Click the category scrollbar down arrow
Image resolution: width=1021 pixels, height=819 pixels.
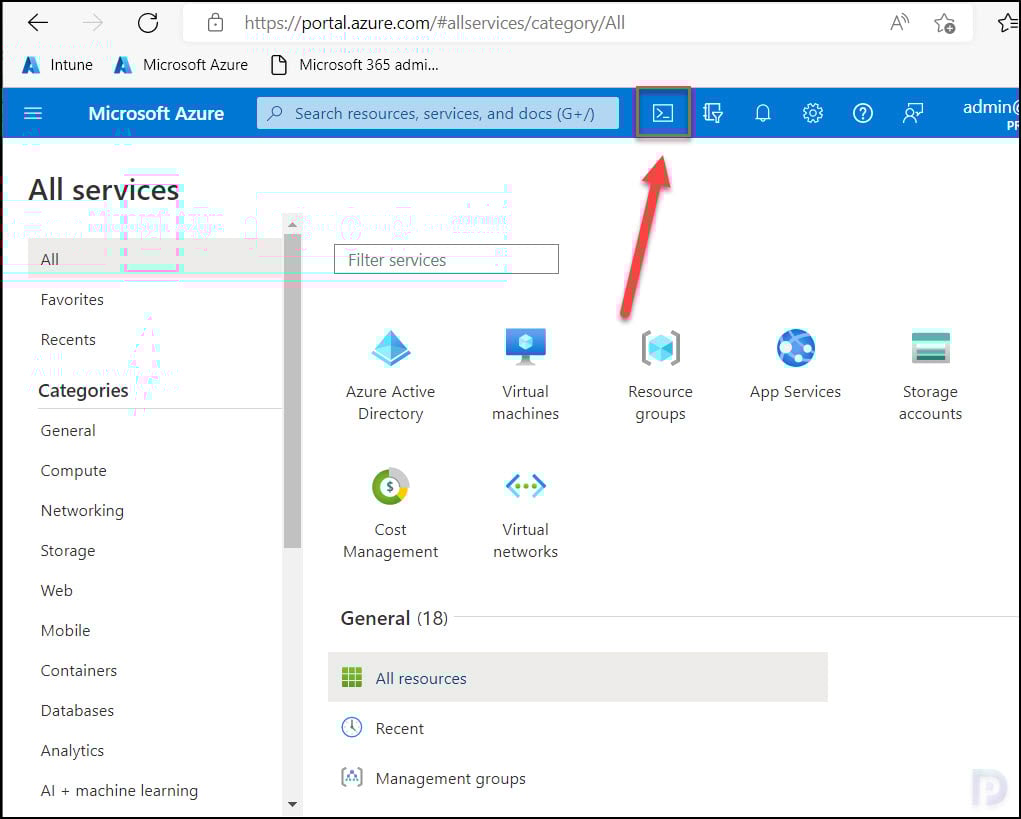(292, 805)
